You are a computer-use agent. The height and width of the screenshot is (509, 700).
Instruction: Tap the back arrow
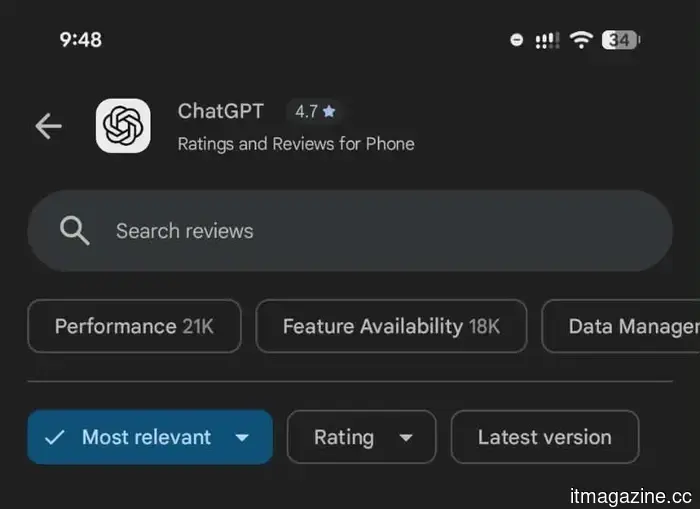tap(48, 126)
